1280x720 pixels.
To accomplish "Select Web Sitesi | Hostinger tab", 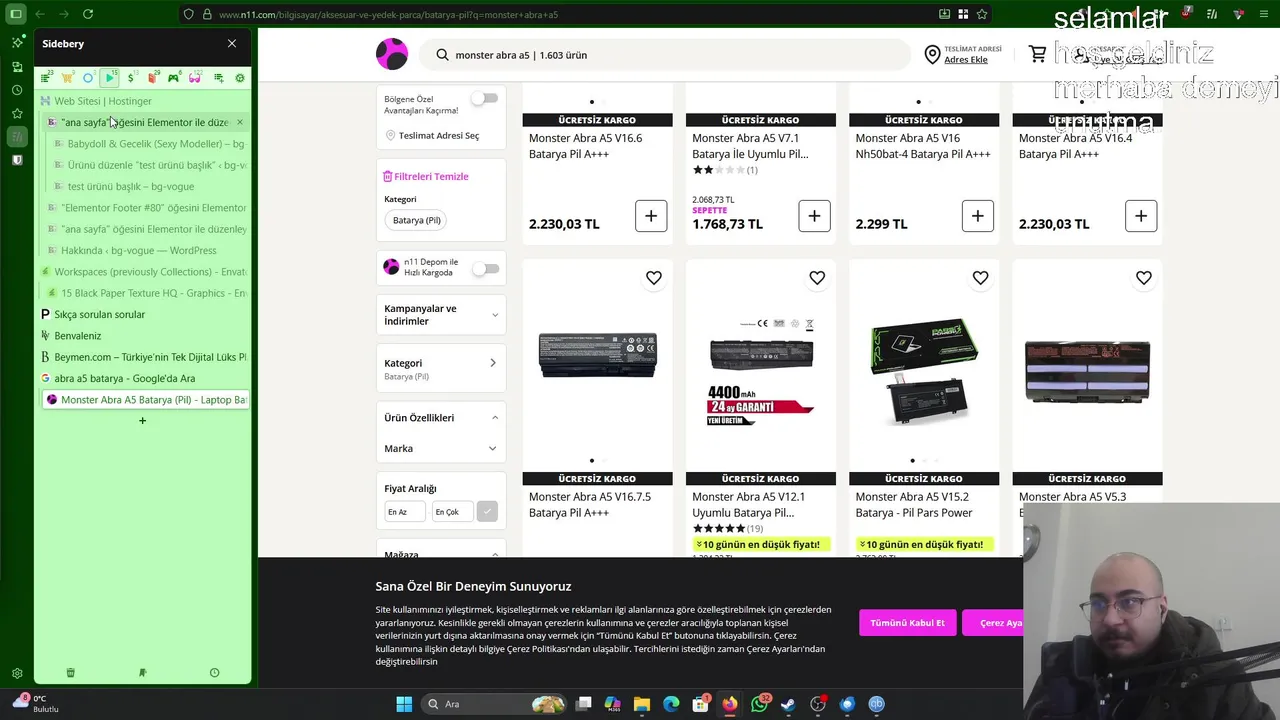I will (x=142, y=101).
